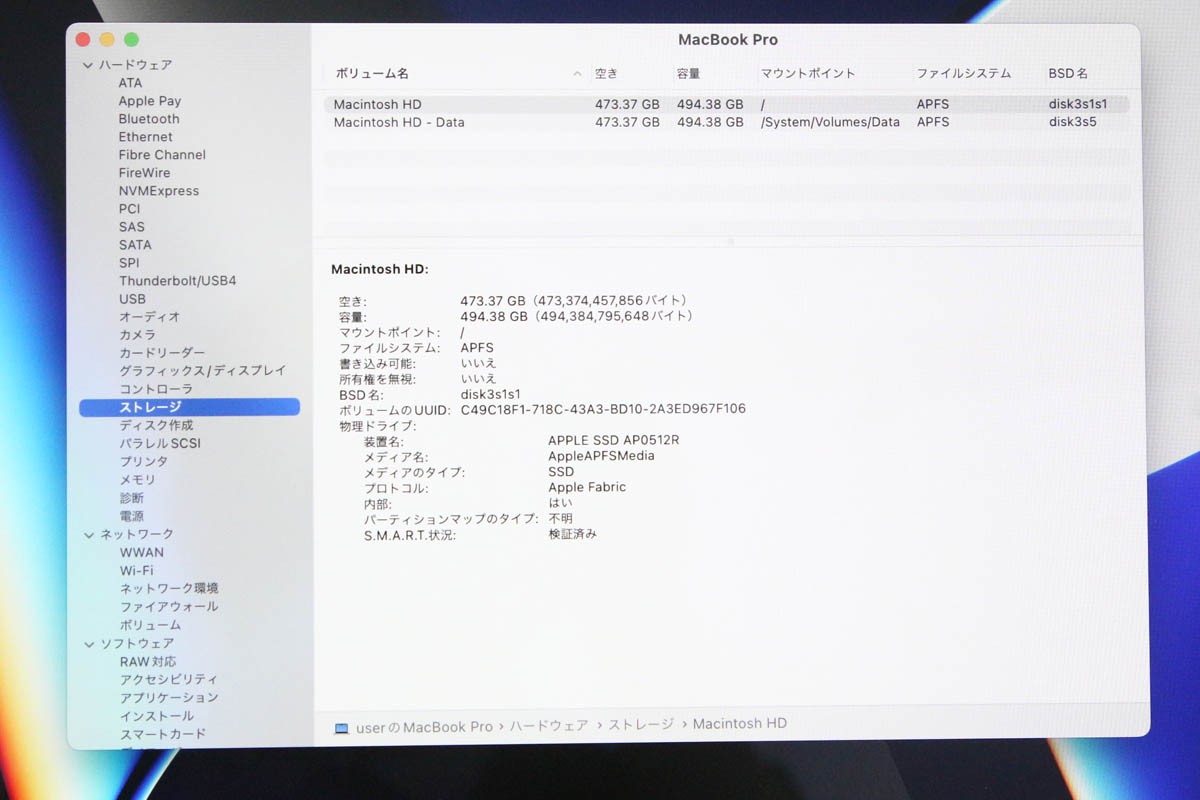
Task: Click the AppleAPFSMedia media name value
Action: (602, 456)
